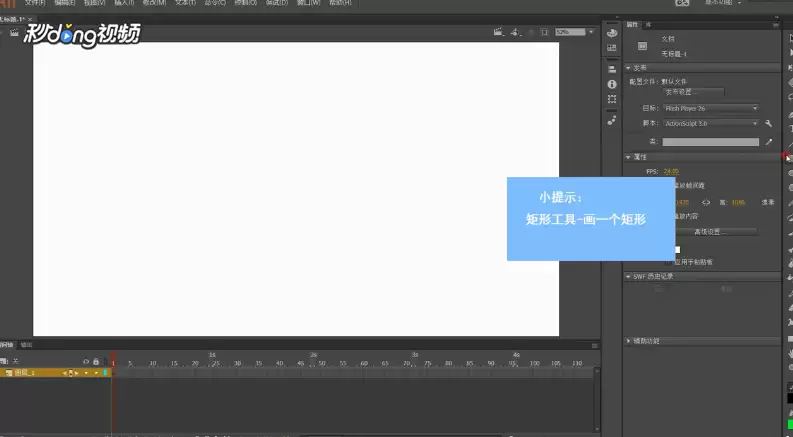This screenshot has width=793, height=437.
Task: Open the 视图(V) menu
Action: click(95, 3)
